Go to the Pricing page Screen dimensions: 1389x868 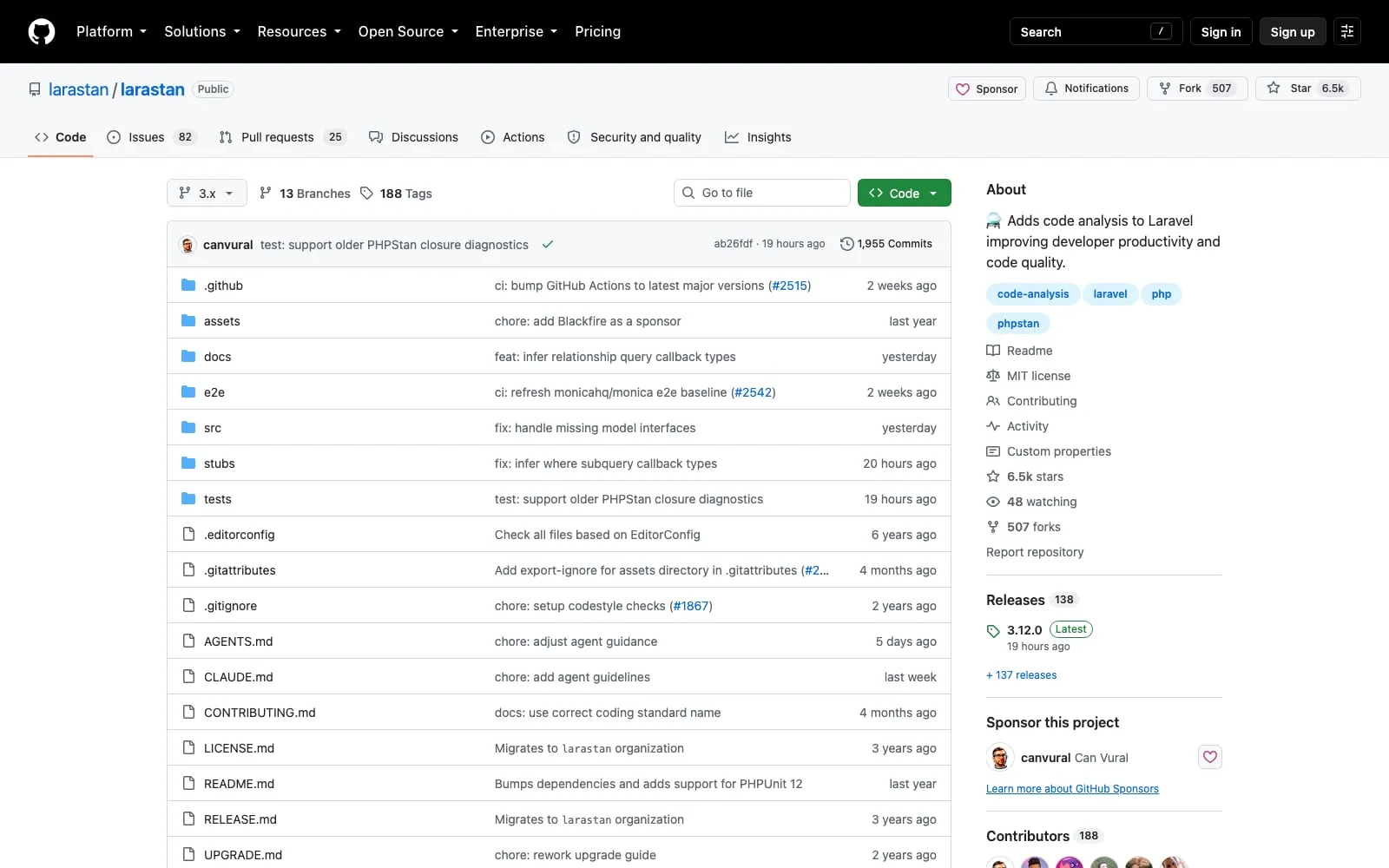(597, 31)
